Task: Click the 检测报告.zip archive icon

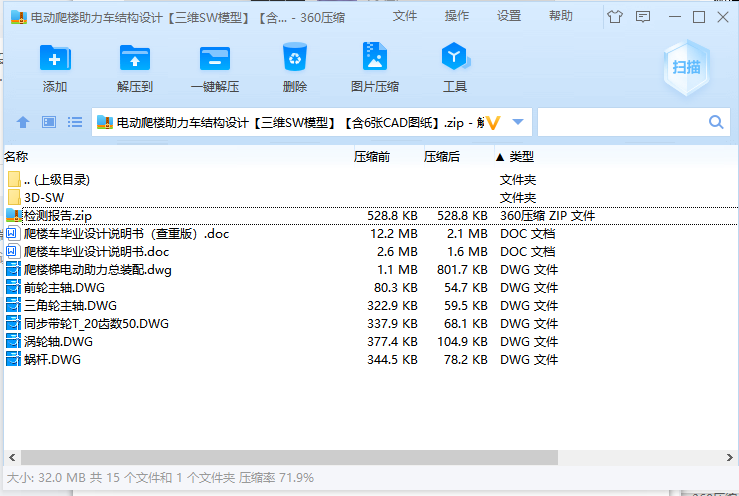Action: (14, 215)
